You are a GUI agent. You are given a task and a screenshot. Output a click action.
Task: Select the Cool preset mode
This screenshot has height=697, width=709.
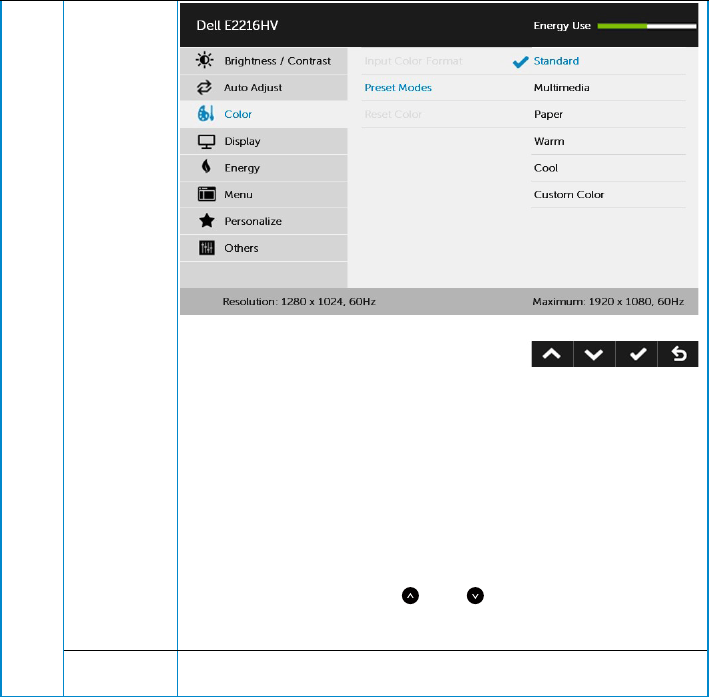point(546,168)
